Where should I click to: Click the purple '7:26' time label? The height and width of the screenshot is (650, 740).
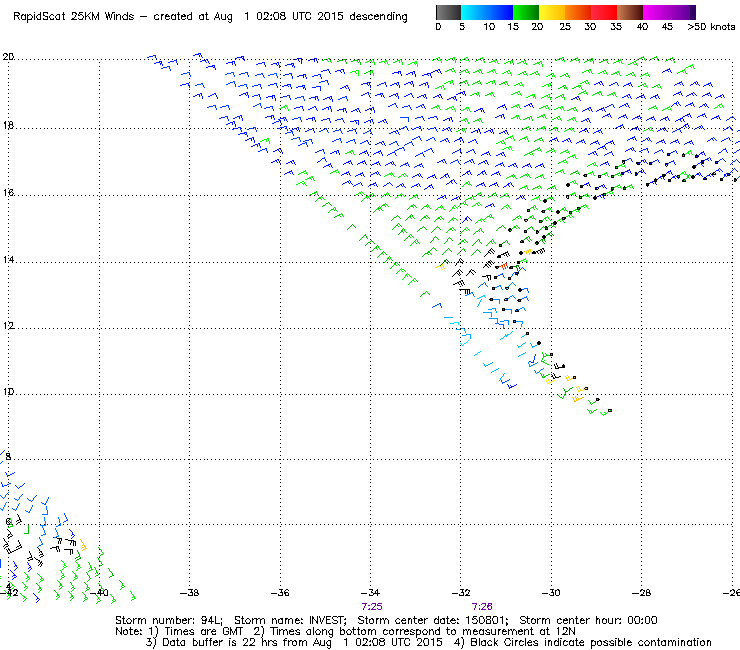point(482,607)
